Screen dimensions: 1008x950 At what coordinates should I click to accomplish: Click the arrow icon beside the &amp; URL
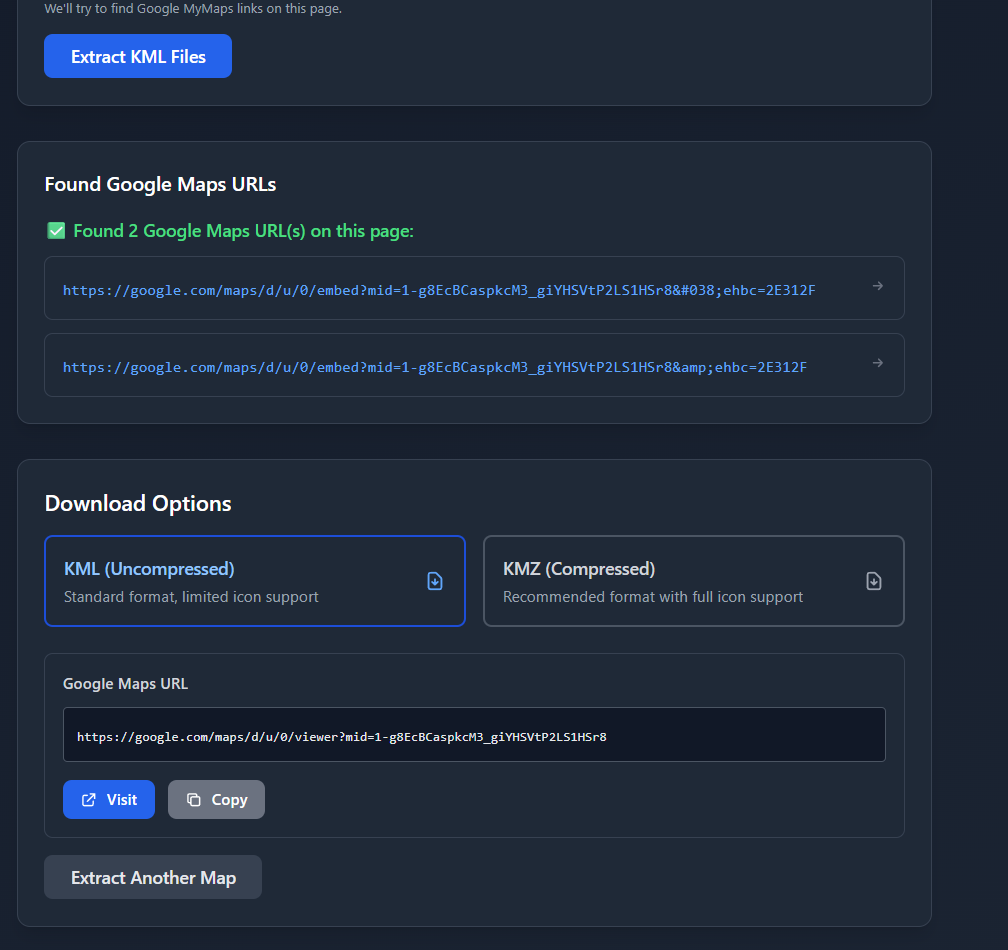click(878, 363)
